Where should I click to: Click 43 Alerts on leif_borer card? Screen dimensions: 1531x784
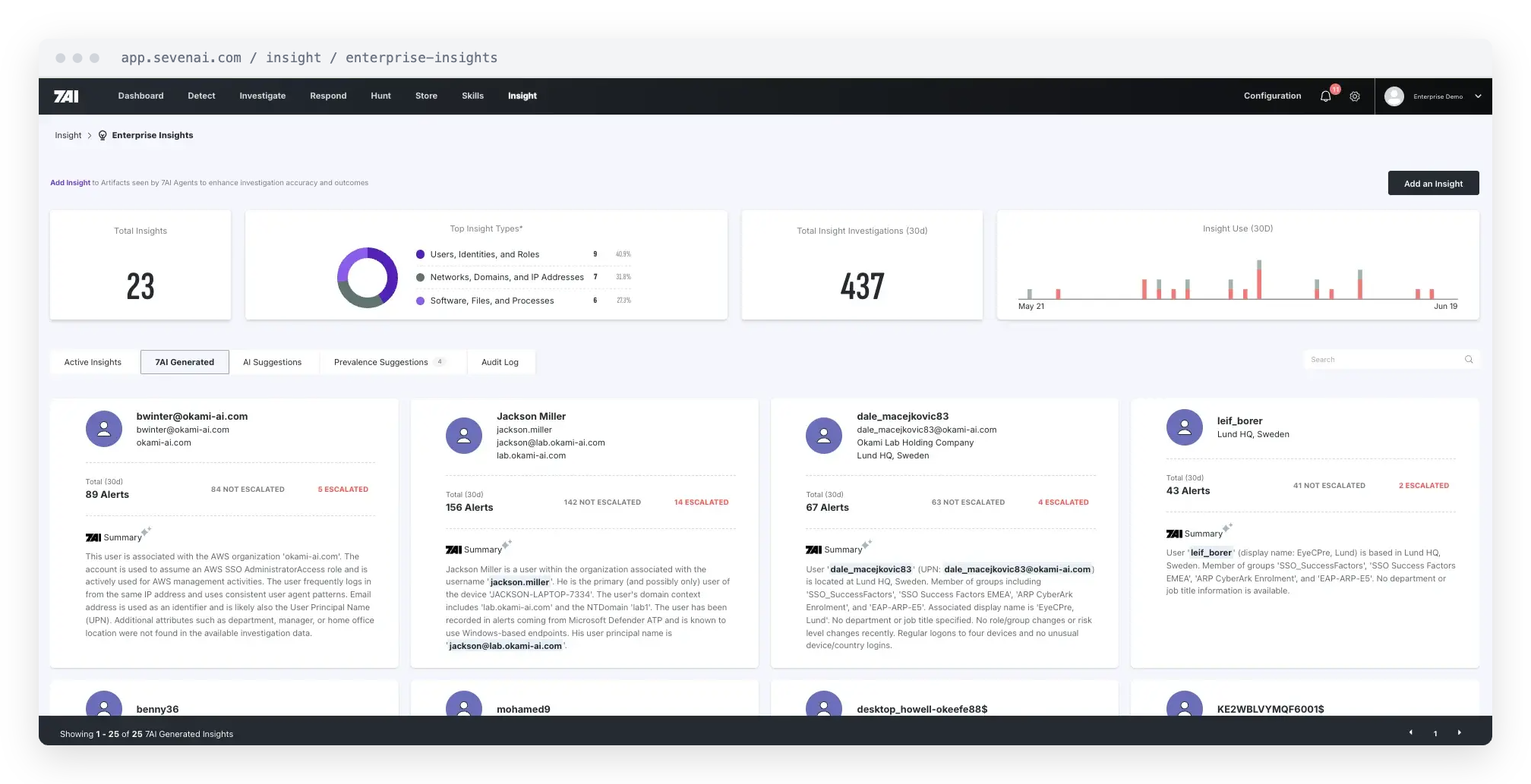tap(1188, 491)
